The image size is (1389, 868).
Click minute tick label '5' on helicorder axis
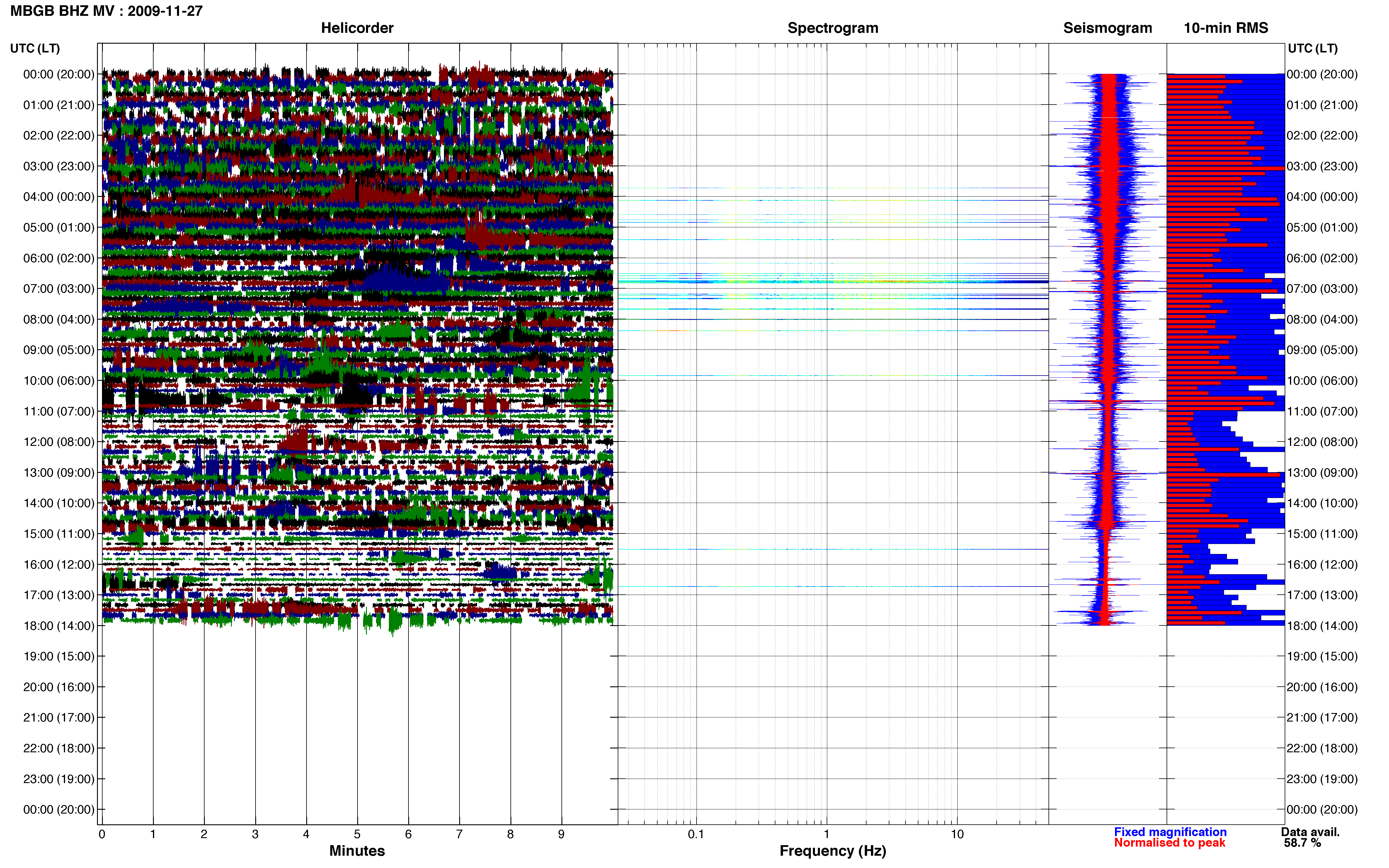click(357, 834)
